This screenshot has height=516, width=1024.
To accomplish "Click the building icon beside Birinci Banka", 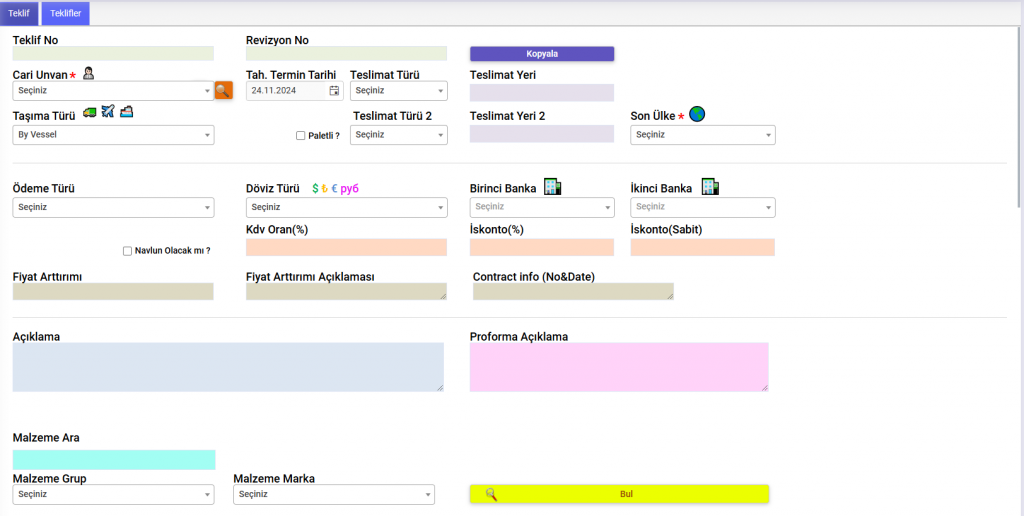I will tap(552, 187).
